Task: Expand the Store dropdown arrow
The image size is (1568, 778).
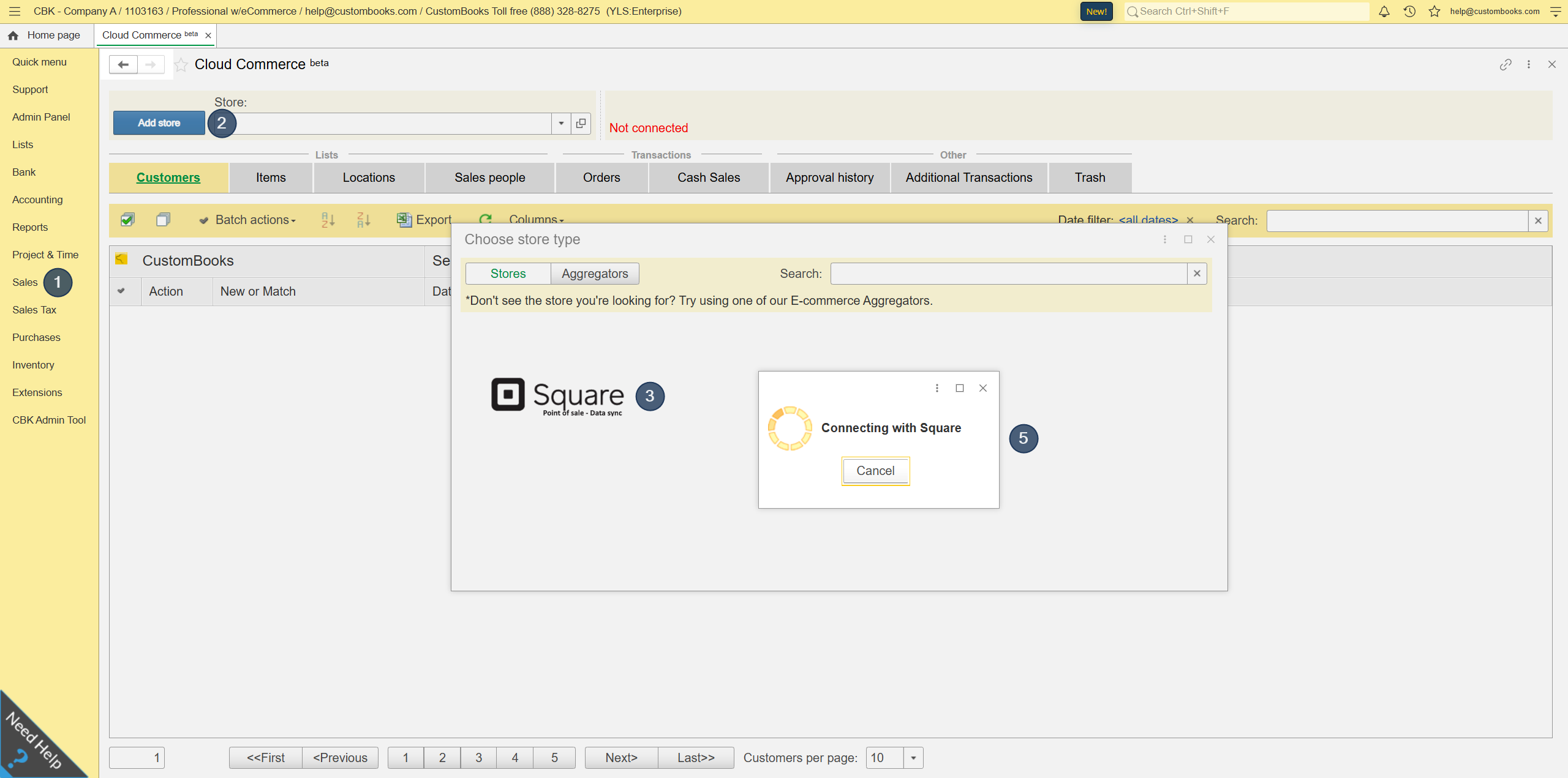Action: coord(561,123)
